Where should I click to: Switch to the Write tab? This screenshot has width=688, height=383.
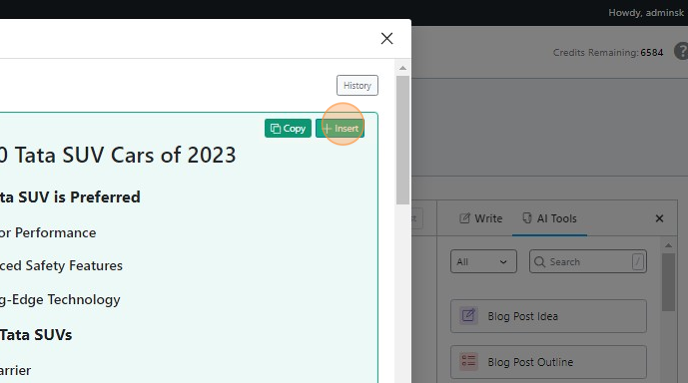480,218
